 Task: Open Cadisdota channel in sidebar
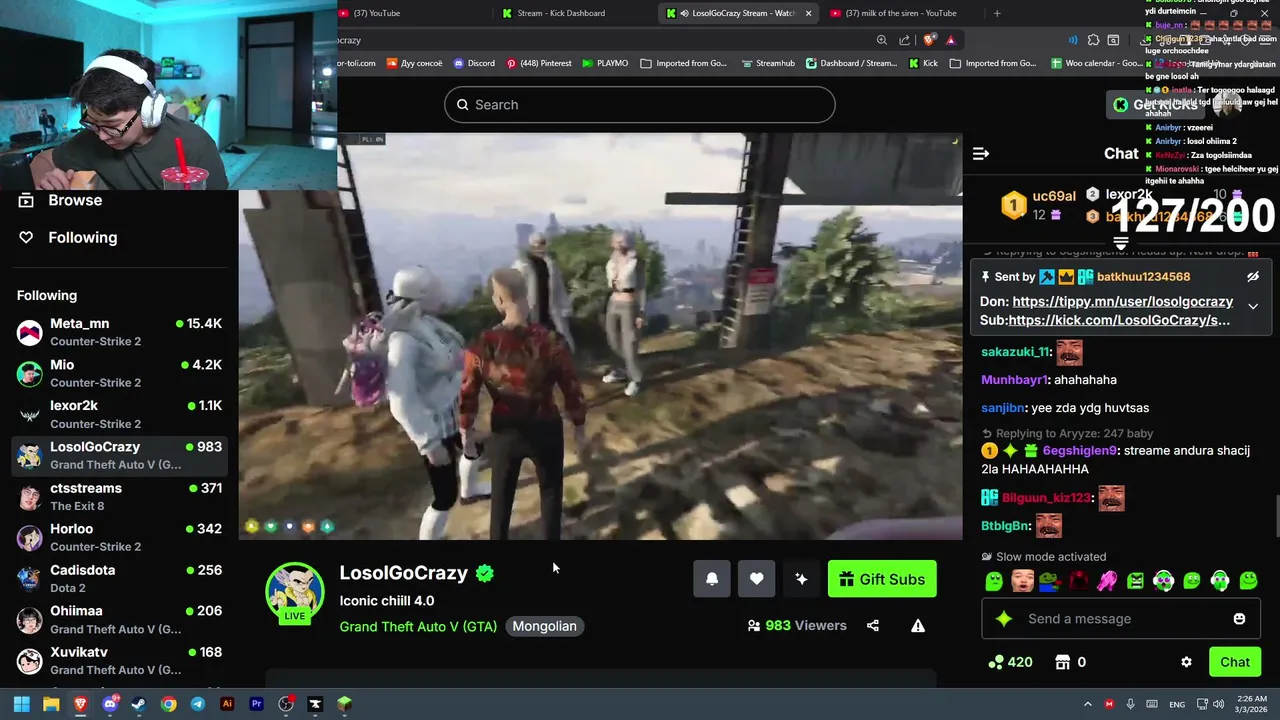(x=119, y=578)
